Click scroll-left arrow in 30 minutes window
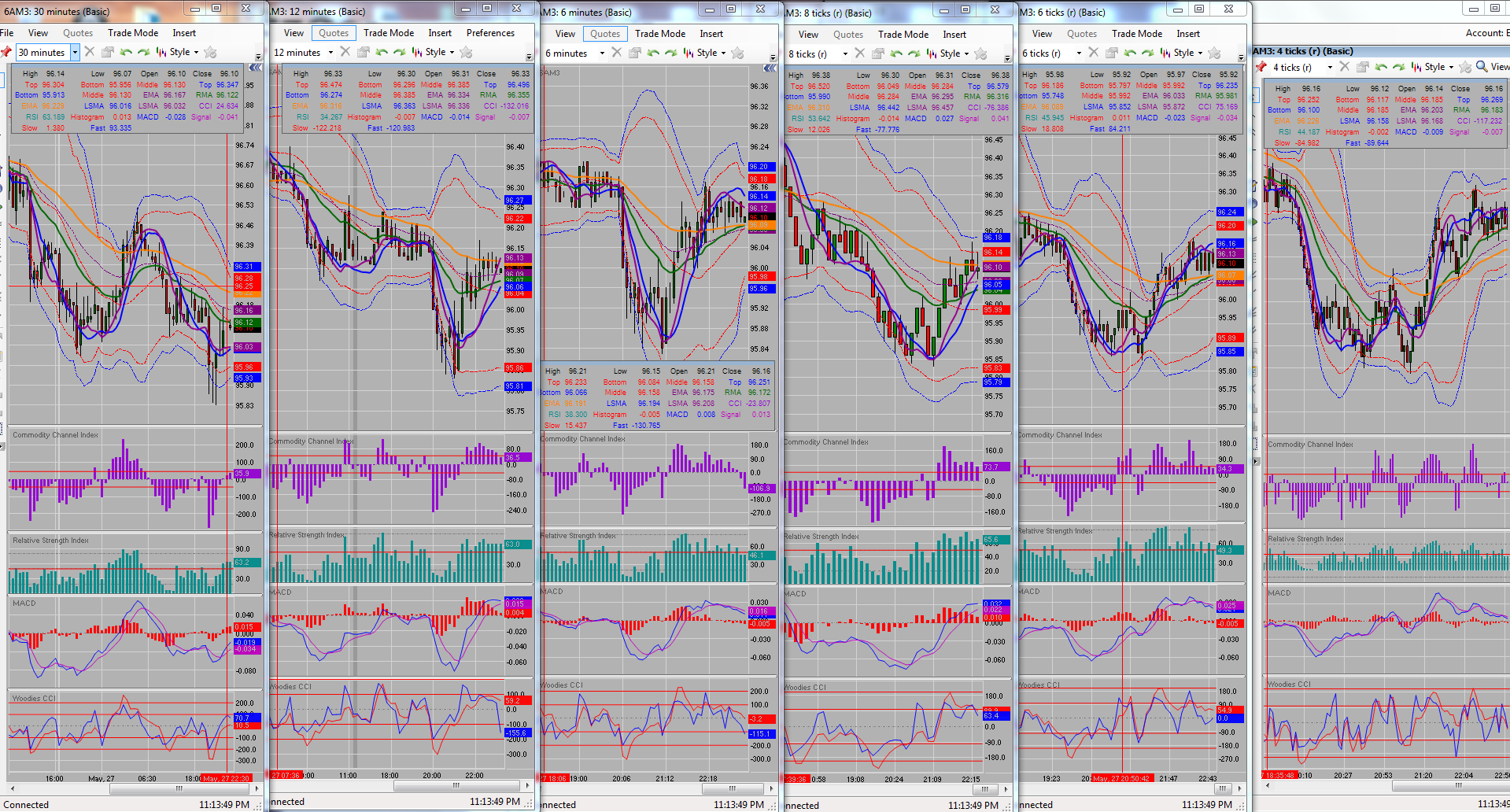The image size is (1510, 812). (x=12, y=788)
